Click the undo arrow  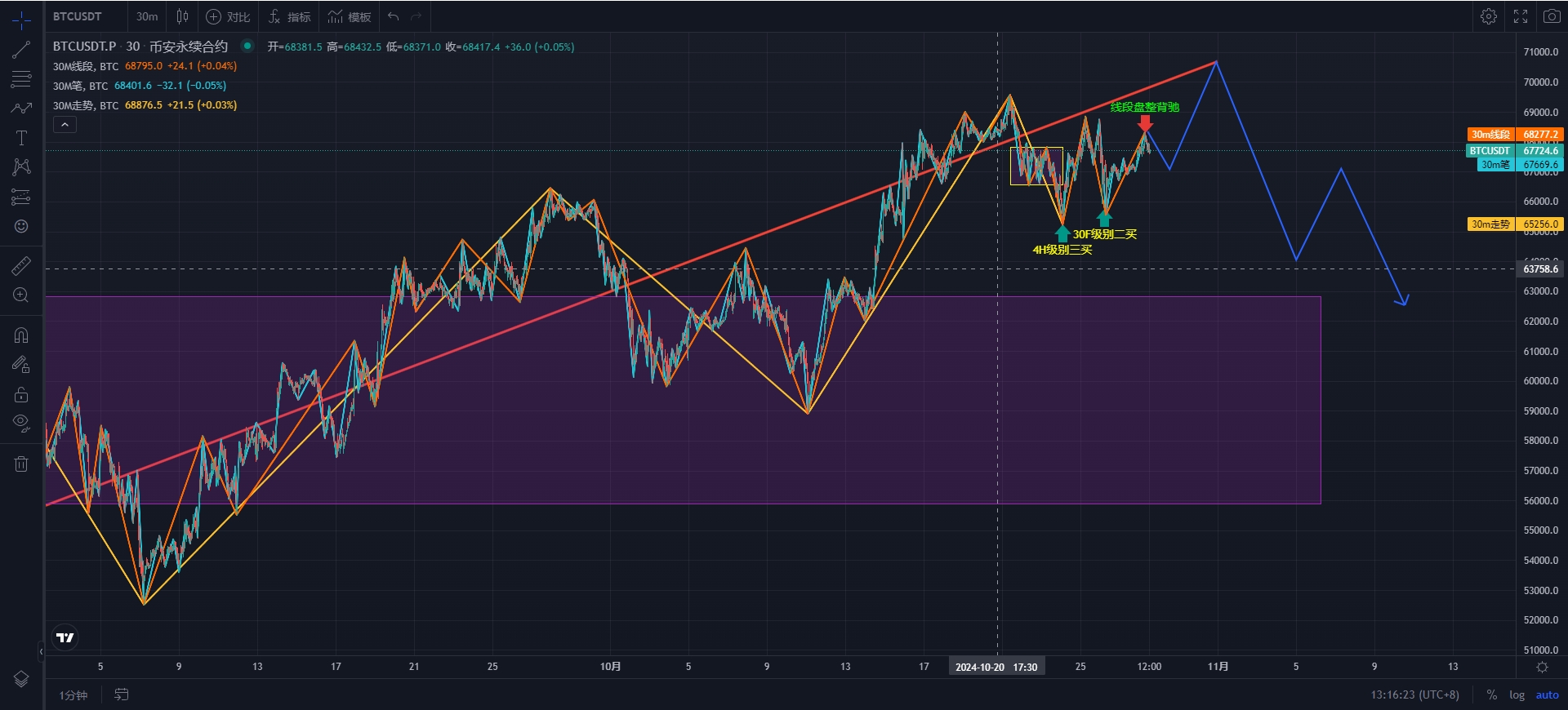click(x=393, y=16)
